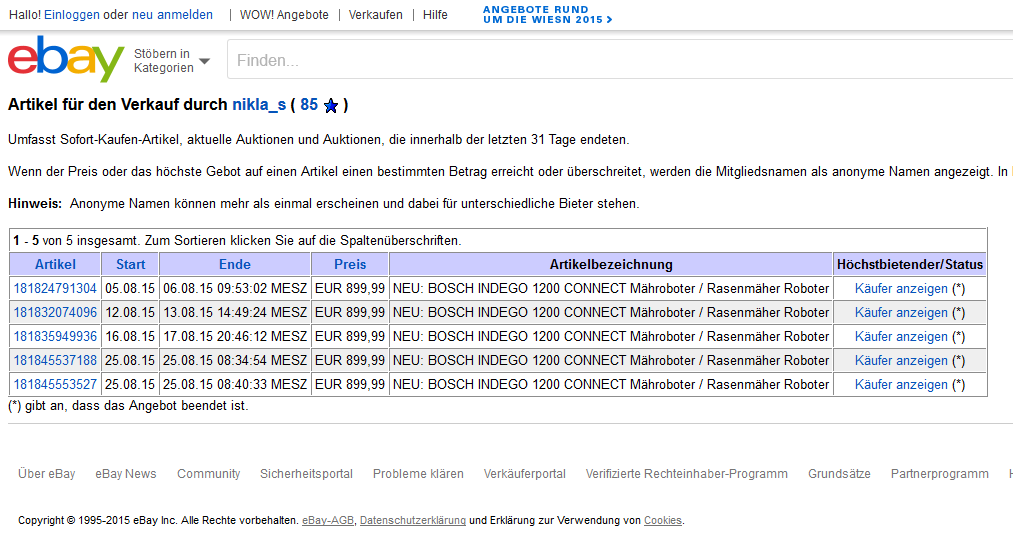This screenshot has width=1013, height=542.
Task: Open eBay-AGB link
Action: pos(328,520)
